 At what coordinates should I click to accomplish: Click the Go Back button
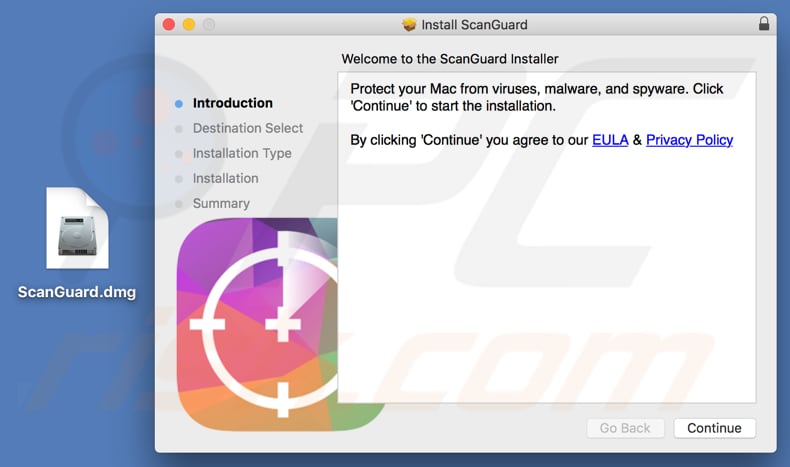pos(625,428)
